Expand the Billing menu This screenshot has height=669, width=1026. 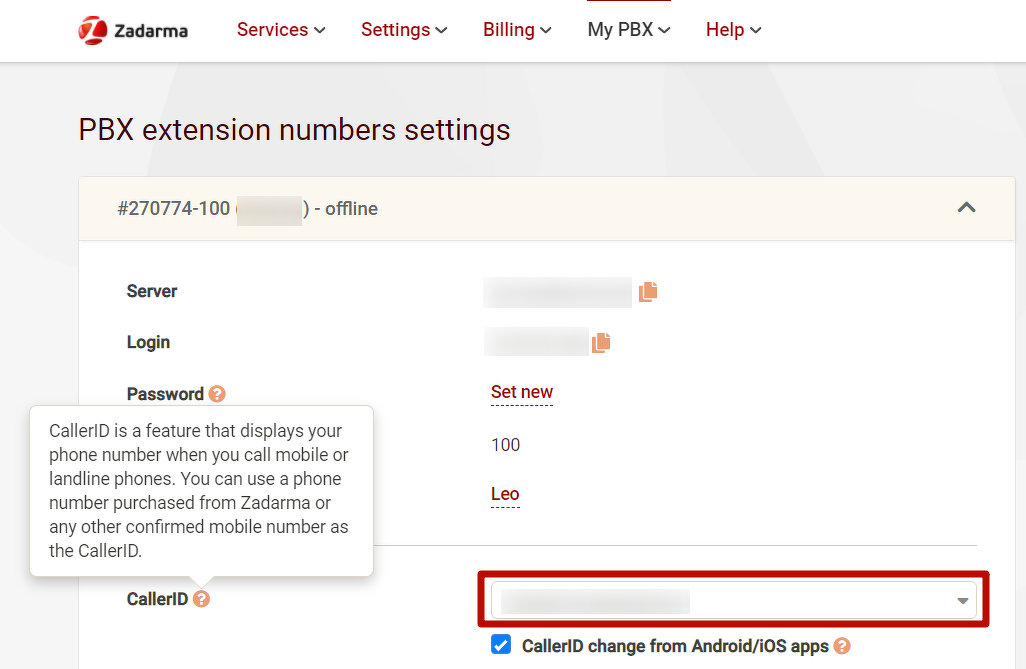(517, 30)
